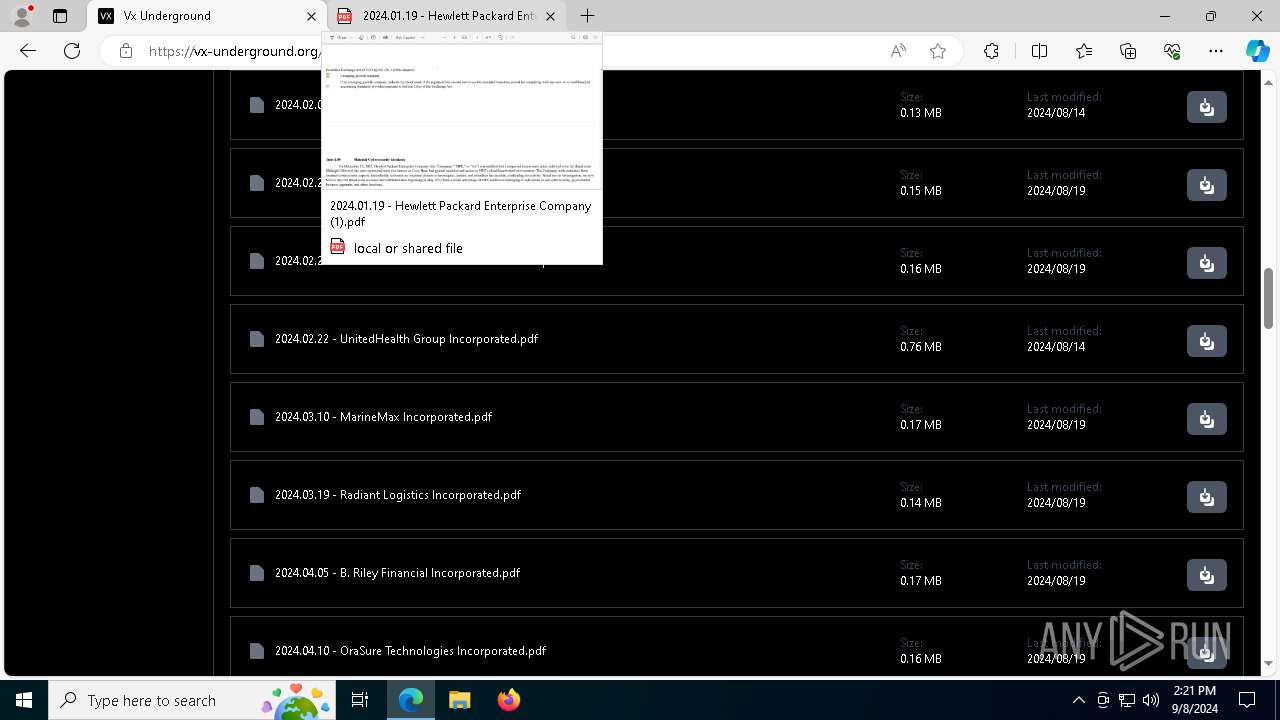The image size is (1280, 720).
Task: Open the Extensions menu
Action: [x=991, y=51]
